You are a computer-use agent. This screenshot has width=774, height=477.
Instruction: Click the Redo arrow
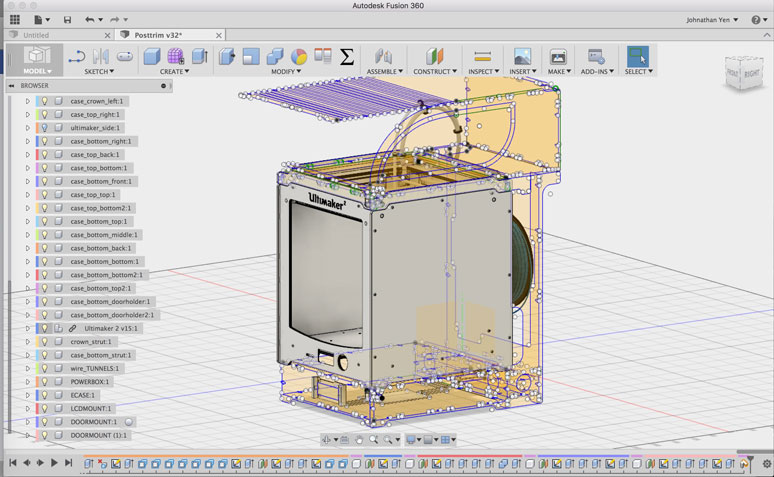pos(115,20)
